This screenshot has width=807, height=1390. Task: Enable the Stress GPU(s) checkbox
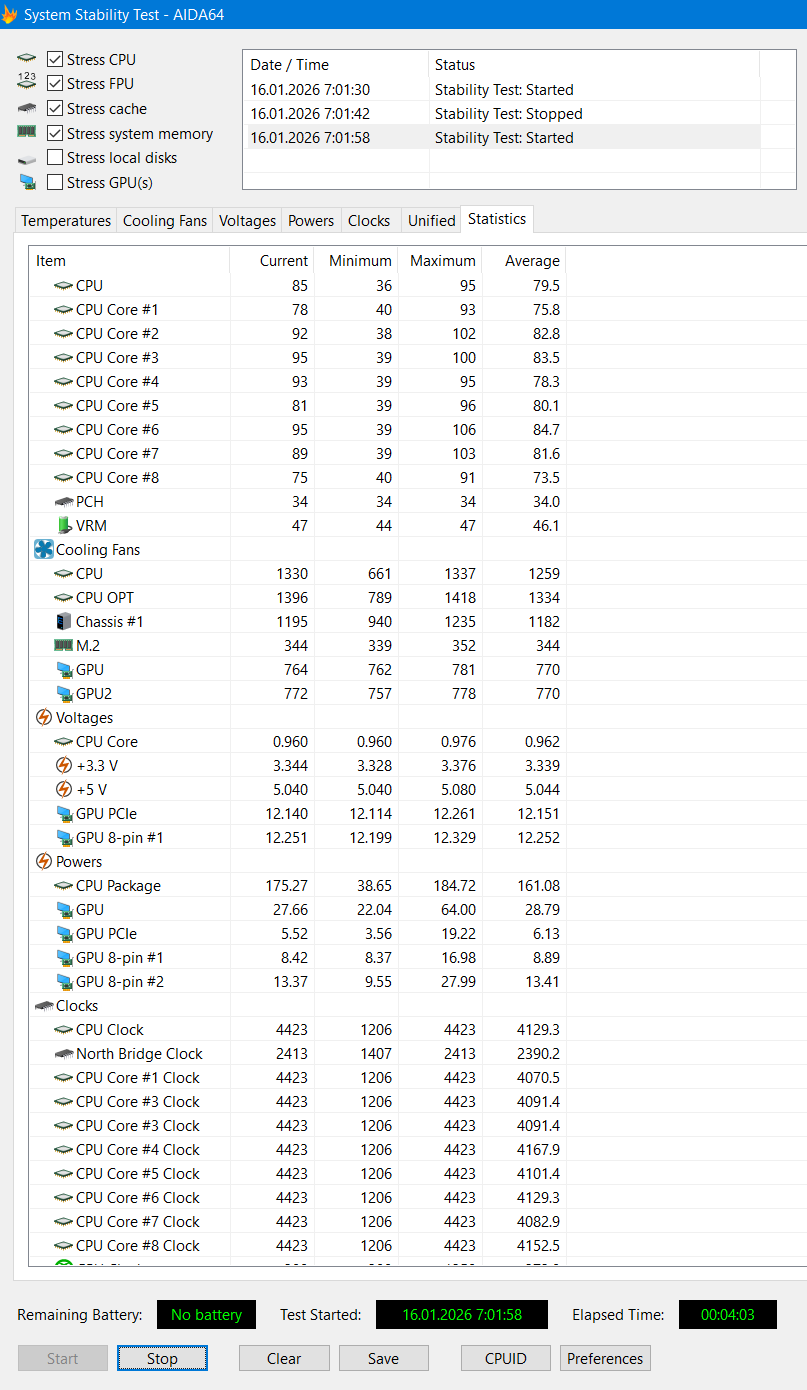[x=55, y=182]
